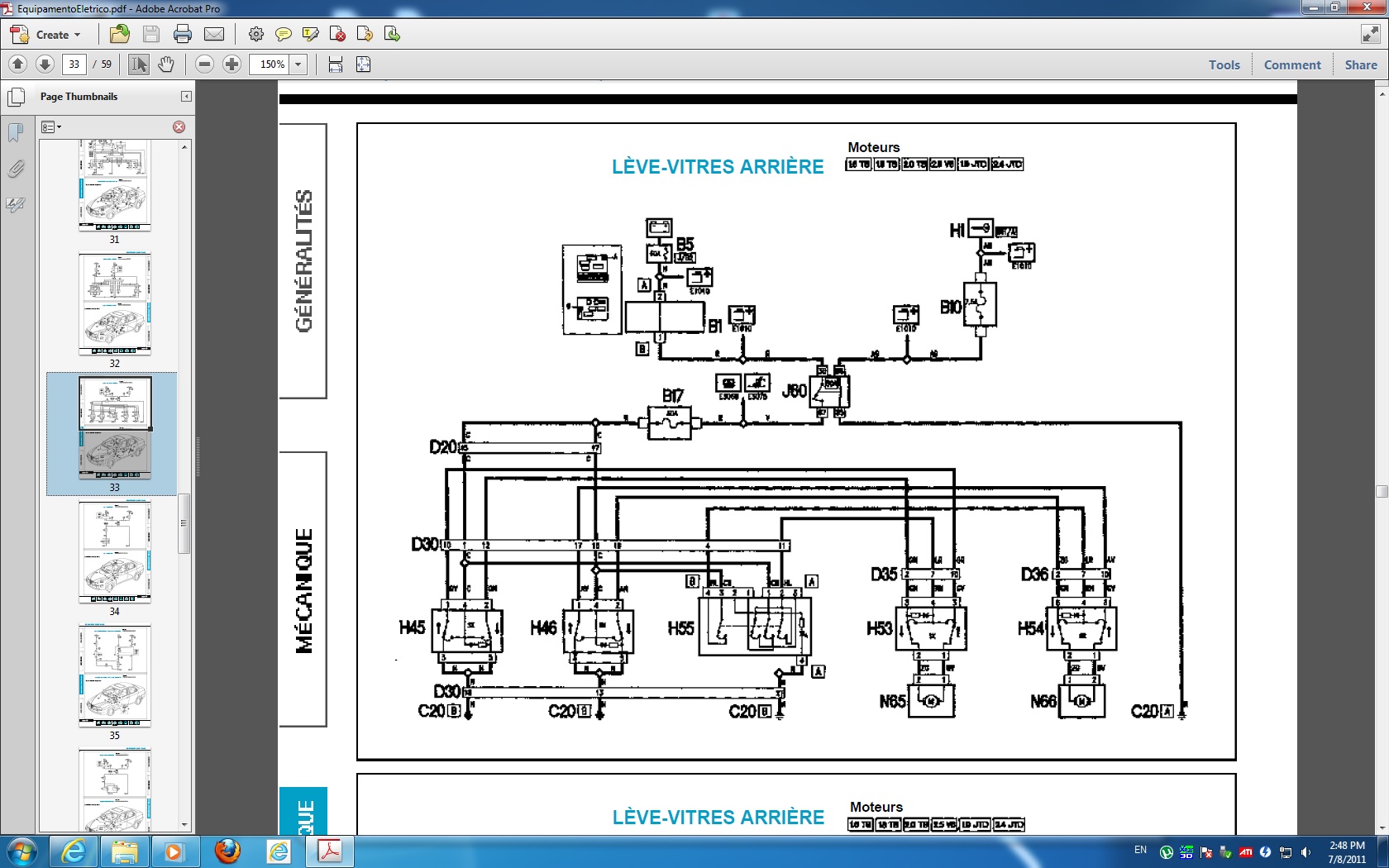1389x868 pixels.
Task: Open the thumbnails options menu
Action: pyautogui.click(x=51, y=127)
